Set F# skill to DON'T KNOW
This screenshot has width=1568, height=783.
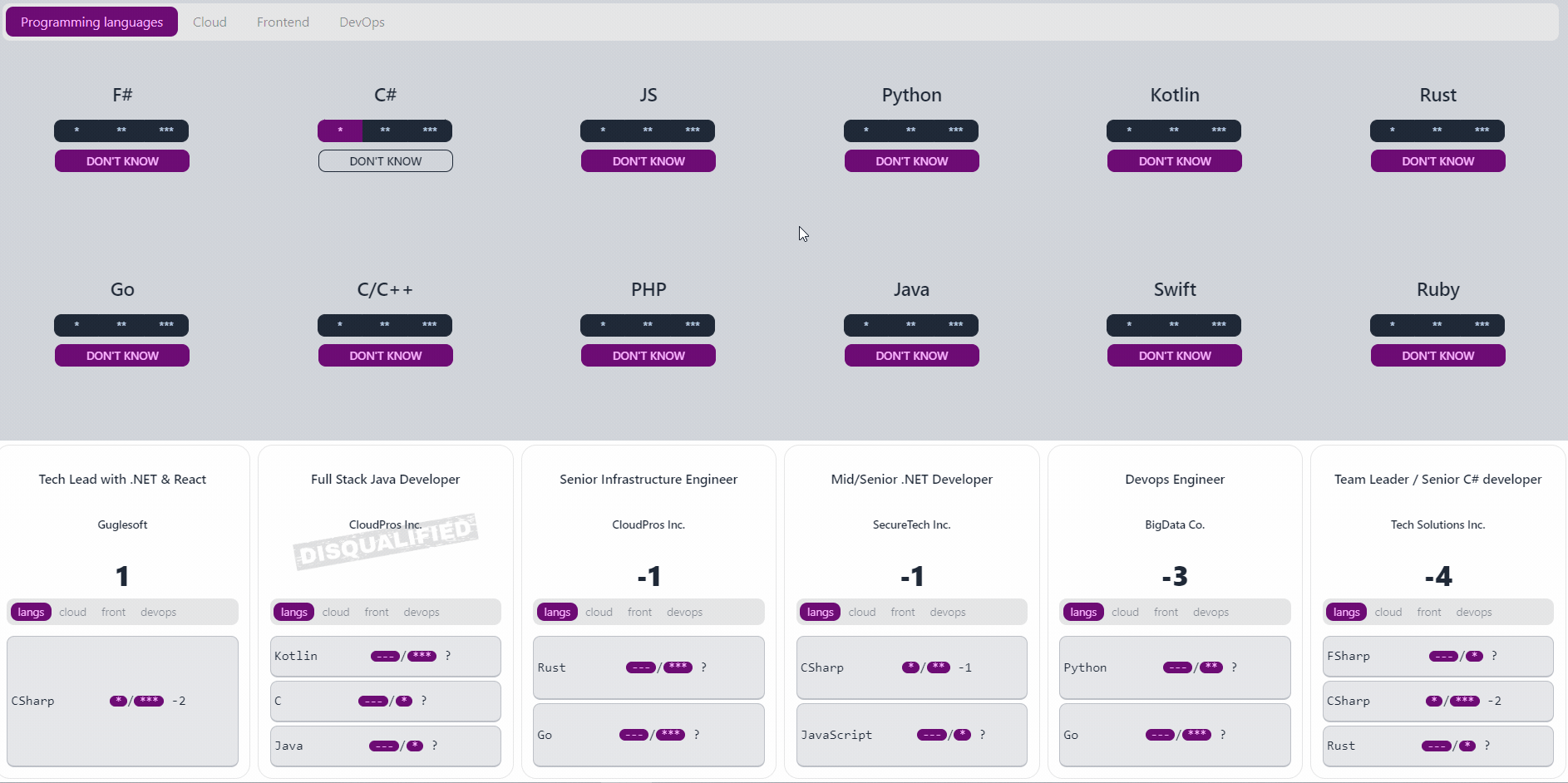122,161
